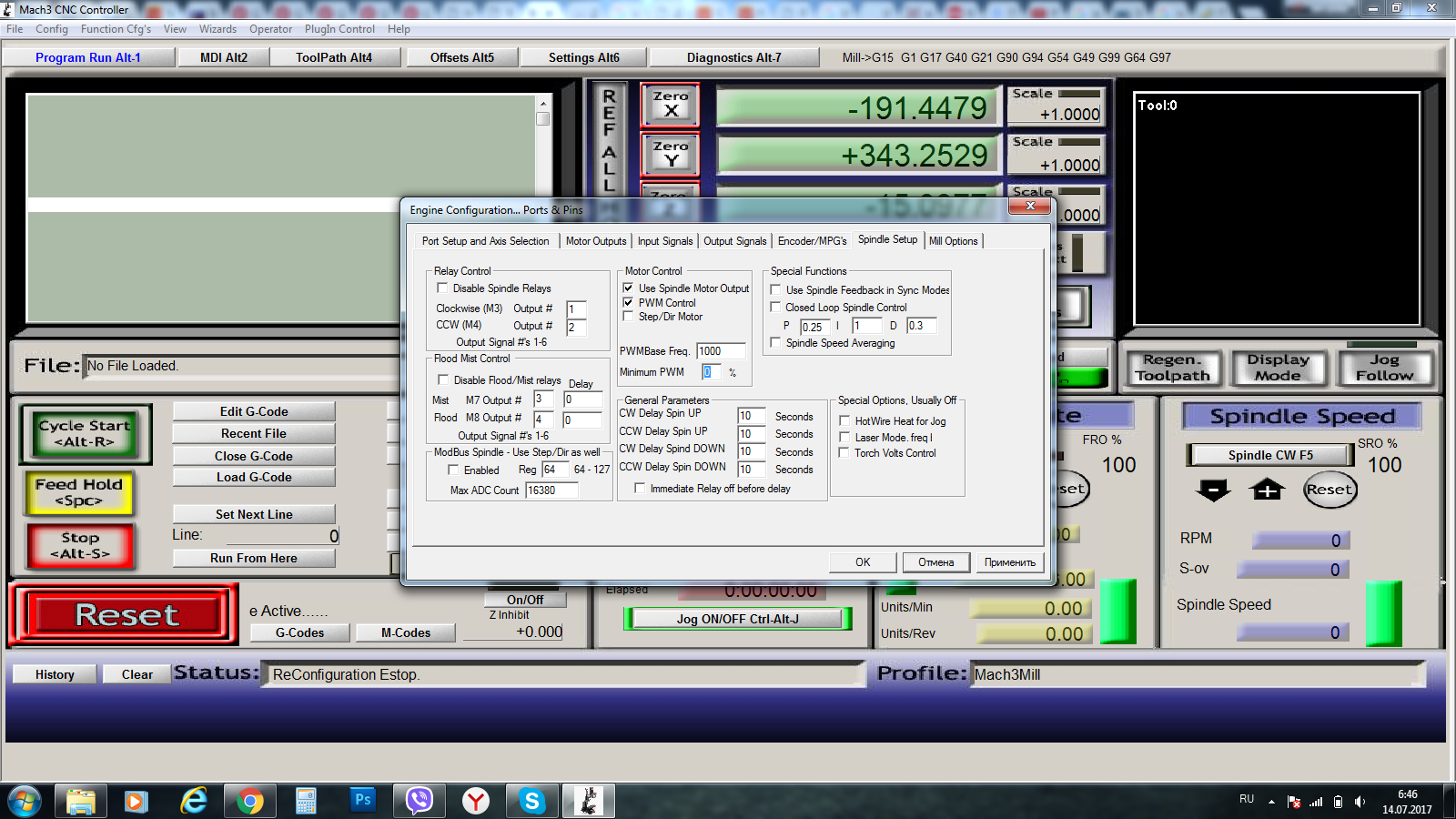The height and width of the screenshot is (819, 1456).
Task: Enable Torch Volts Control checkbox
Action: pos(844,452)
